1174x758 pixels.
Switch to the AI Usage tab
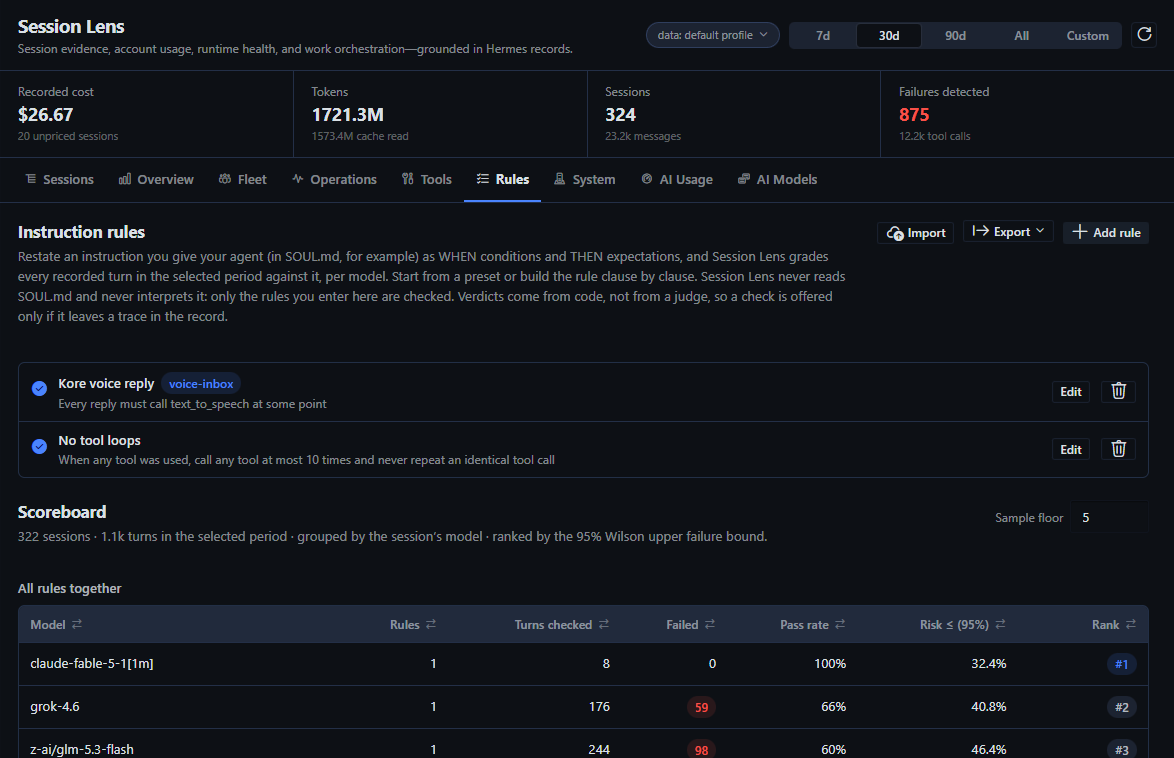(677, 179)
